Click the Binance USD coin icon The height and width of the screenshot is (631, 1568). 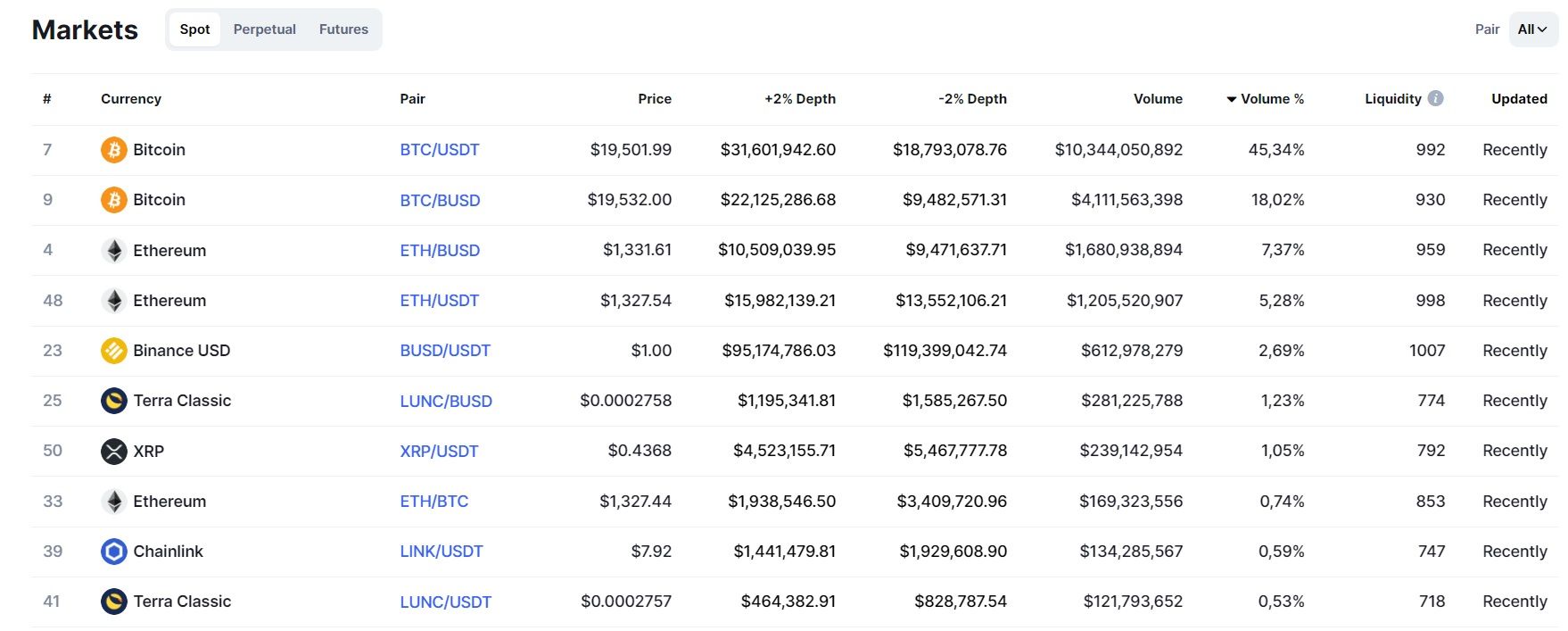(x=113, y=351)
